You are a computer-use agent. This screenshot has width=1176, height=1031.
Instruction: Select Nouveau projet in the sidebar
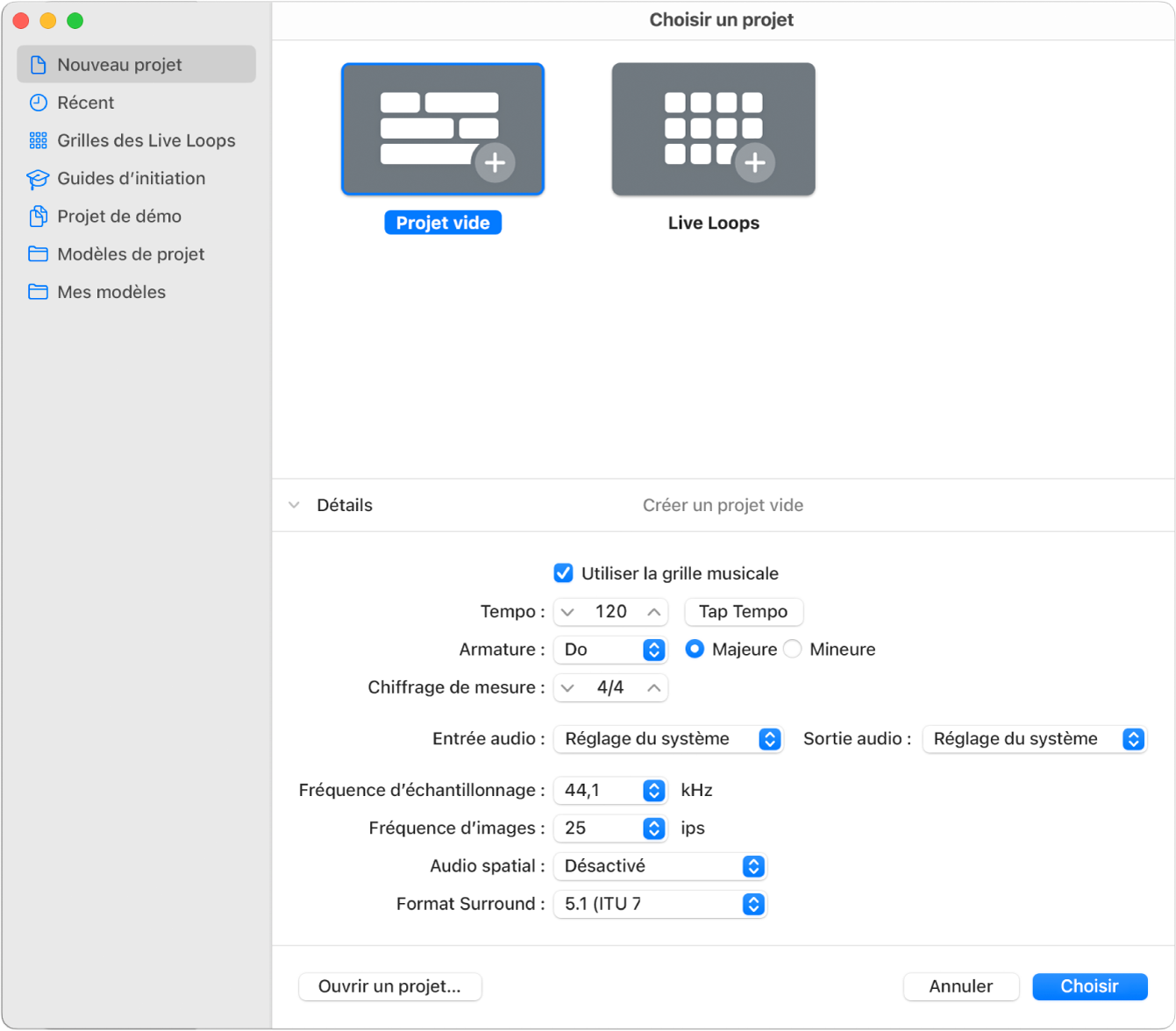pyautogui.click(x=137, y=65)
